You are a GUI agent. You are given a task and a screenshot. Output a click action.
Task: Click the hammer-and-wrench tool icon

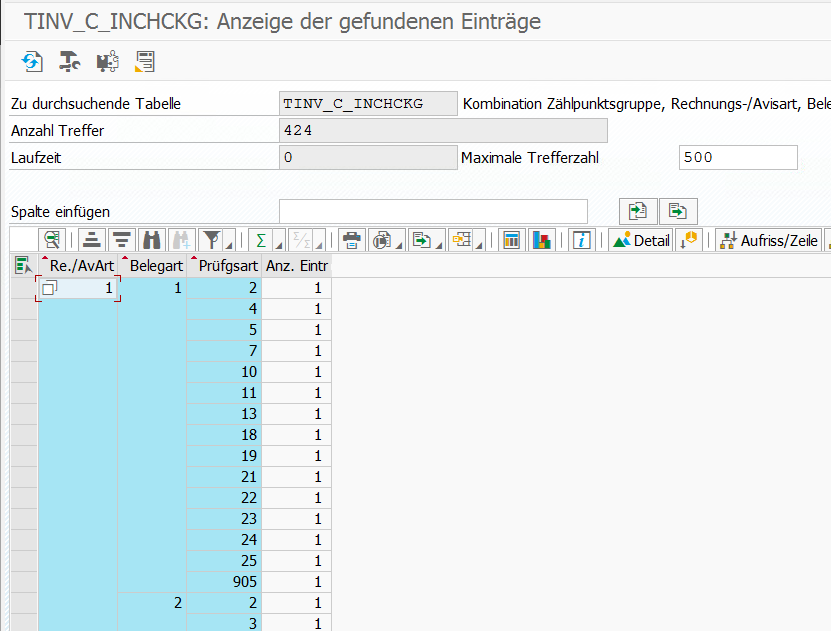pyautogui.click(x=69, y=62)
